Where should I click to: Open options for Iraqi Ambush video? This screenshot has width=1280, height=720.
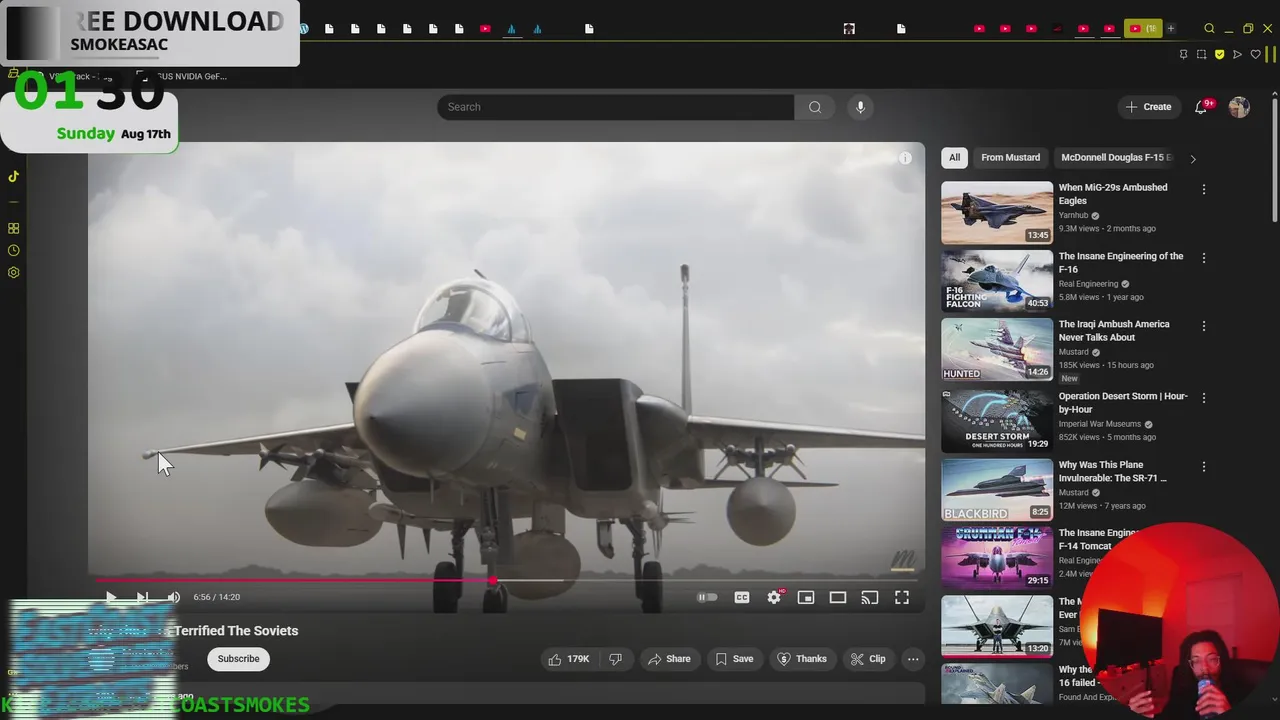[1204, 326]
